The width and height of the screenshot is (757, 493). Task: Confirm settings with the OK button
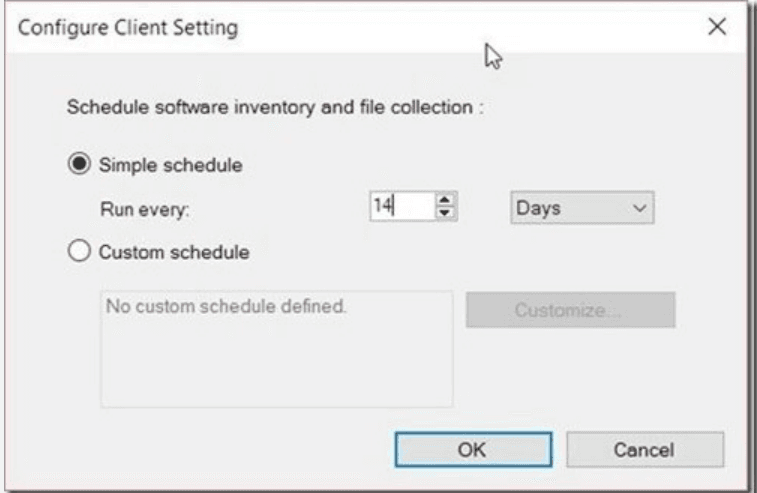[x=471, y=450]
